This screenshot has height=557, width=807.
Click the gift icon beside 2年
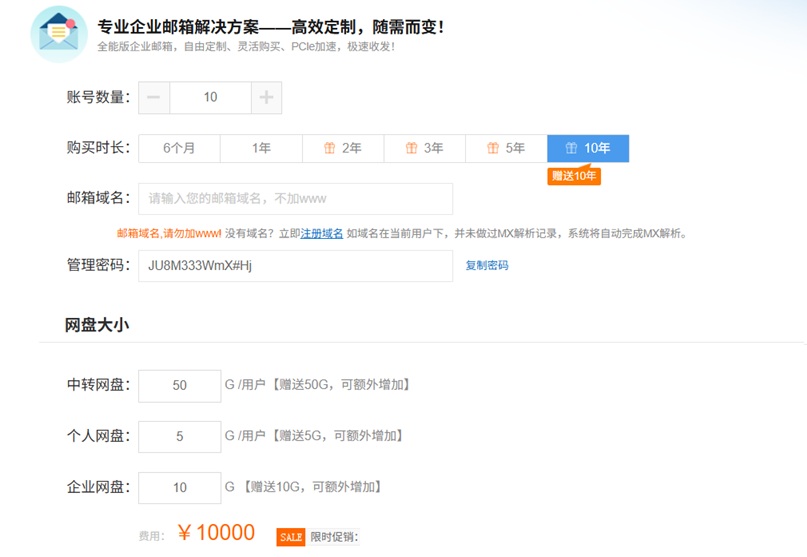pyautogui.click(x=329, y=148)
